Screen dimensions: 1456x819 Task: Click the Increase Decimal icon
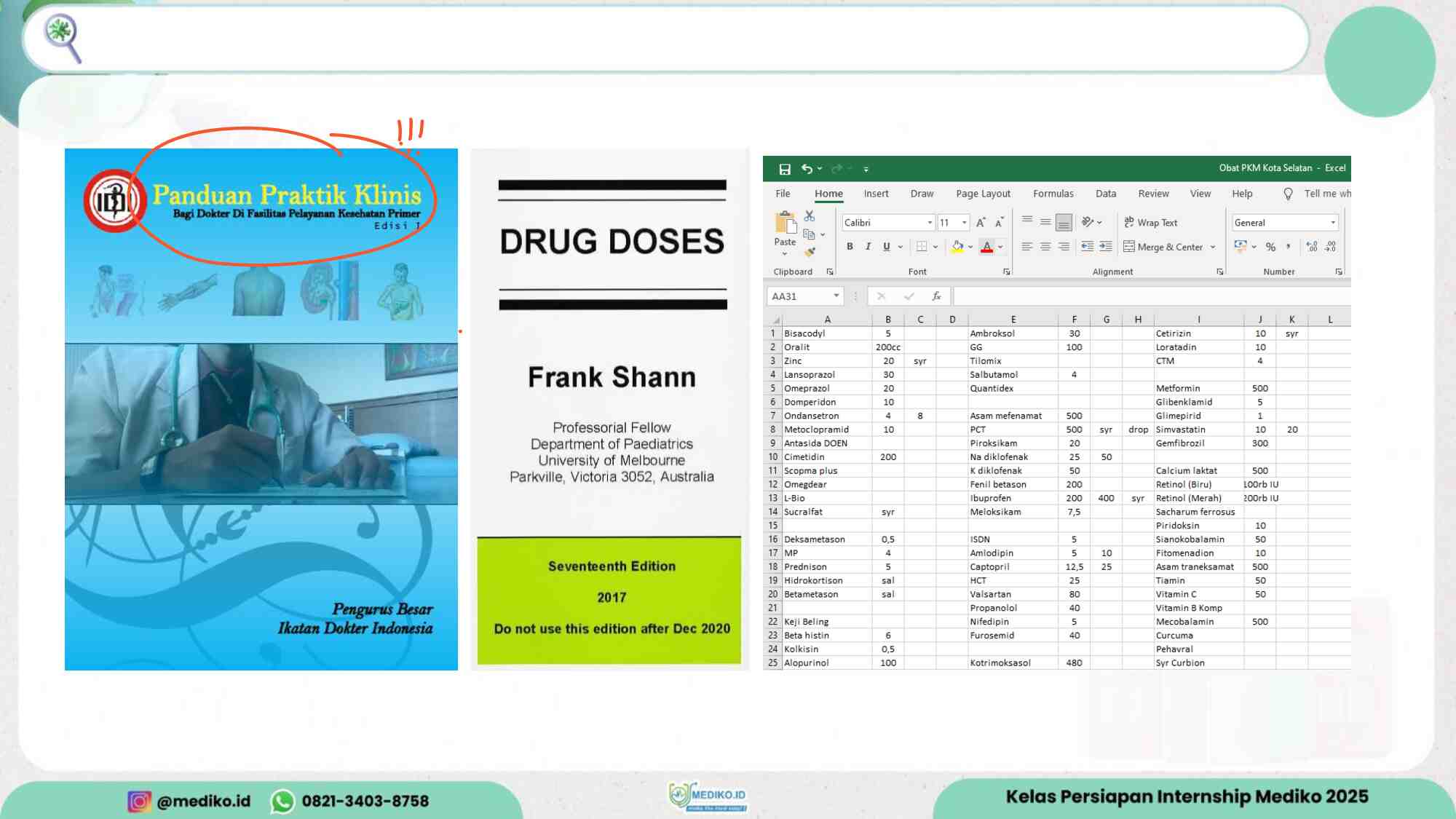click(x=1312, y=247)
